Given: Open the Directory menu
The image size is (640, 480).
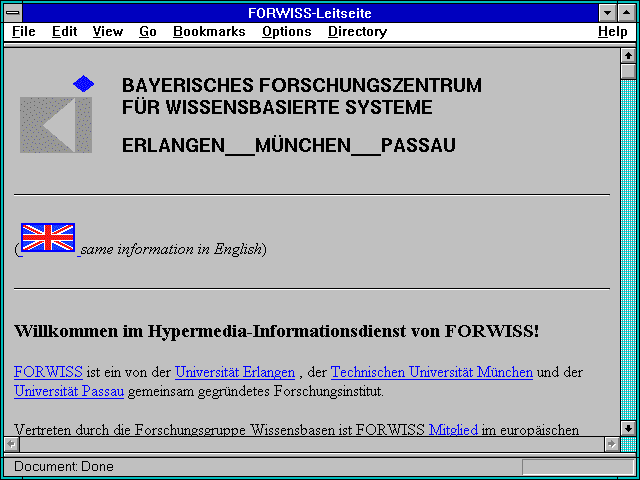Looking at the screenshot, I should (x=358, y=31).
